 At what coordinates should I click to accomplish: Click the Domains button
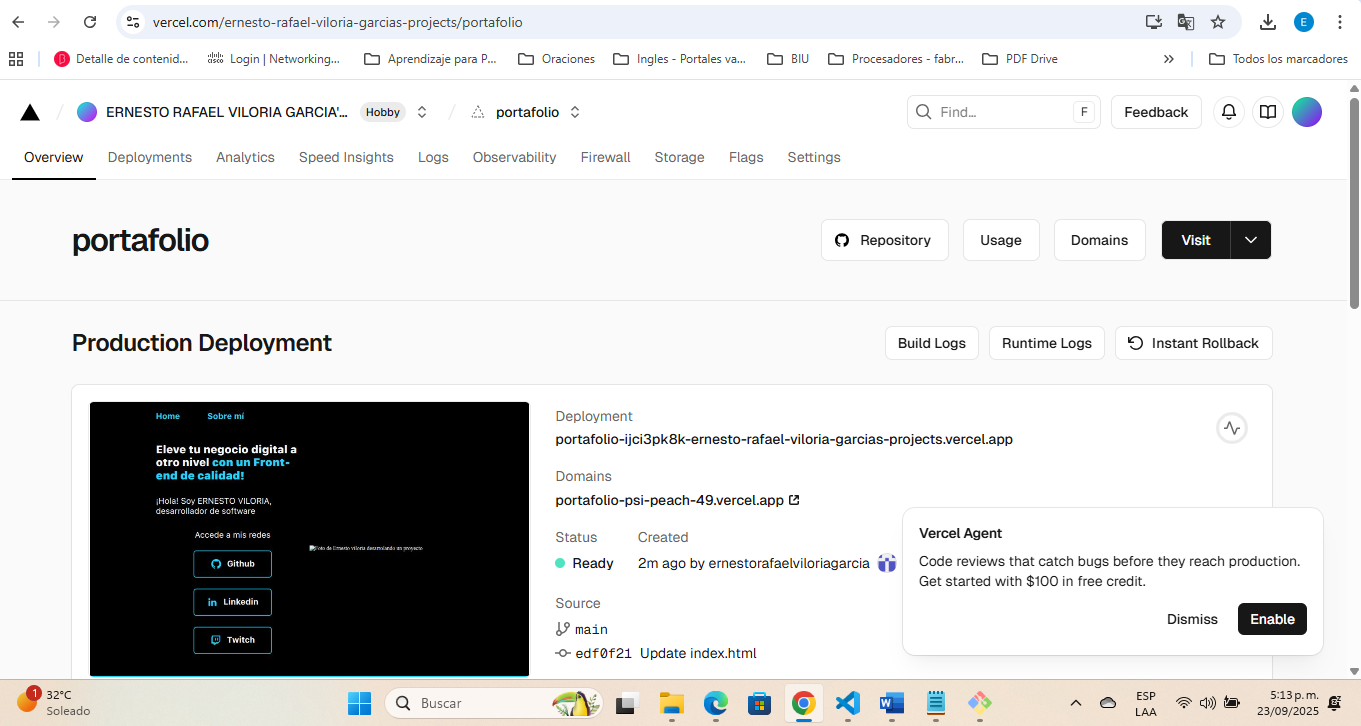(x=1100, y=240)
